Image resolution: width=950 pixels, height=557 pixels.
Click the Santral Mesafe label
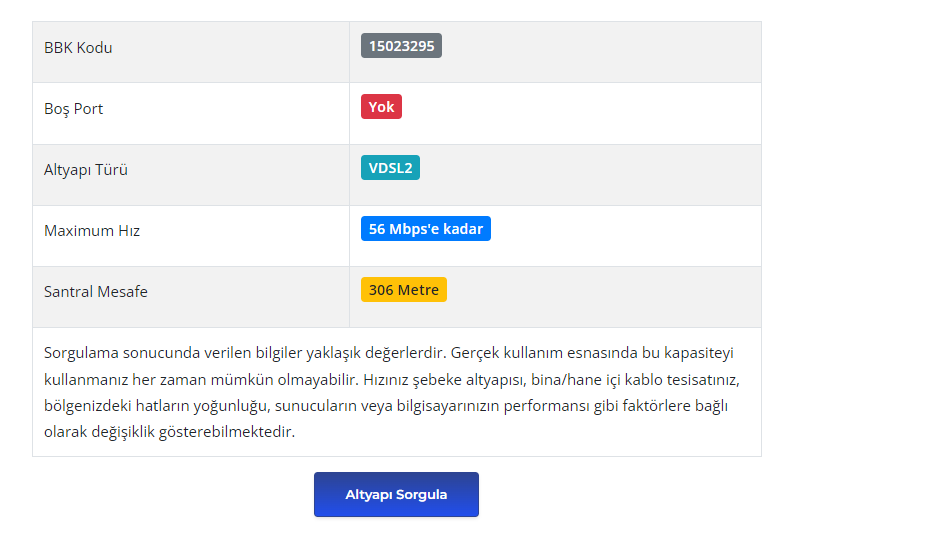click(96, 292)
